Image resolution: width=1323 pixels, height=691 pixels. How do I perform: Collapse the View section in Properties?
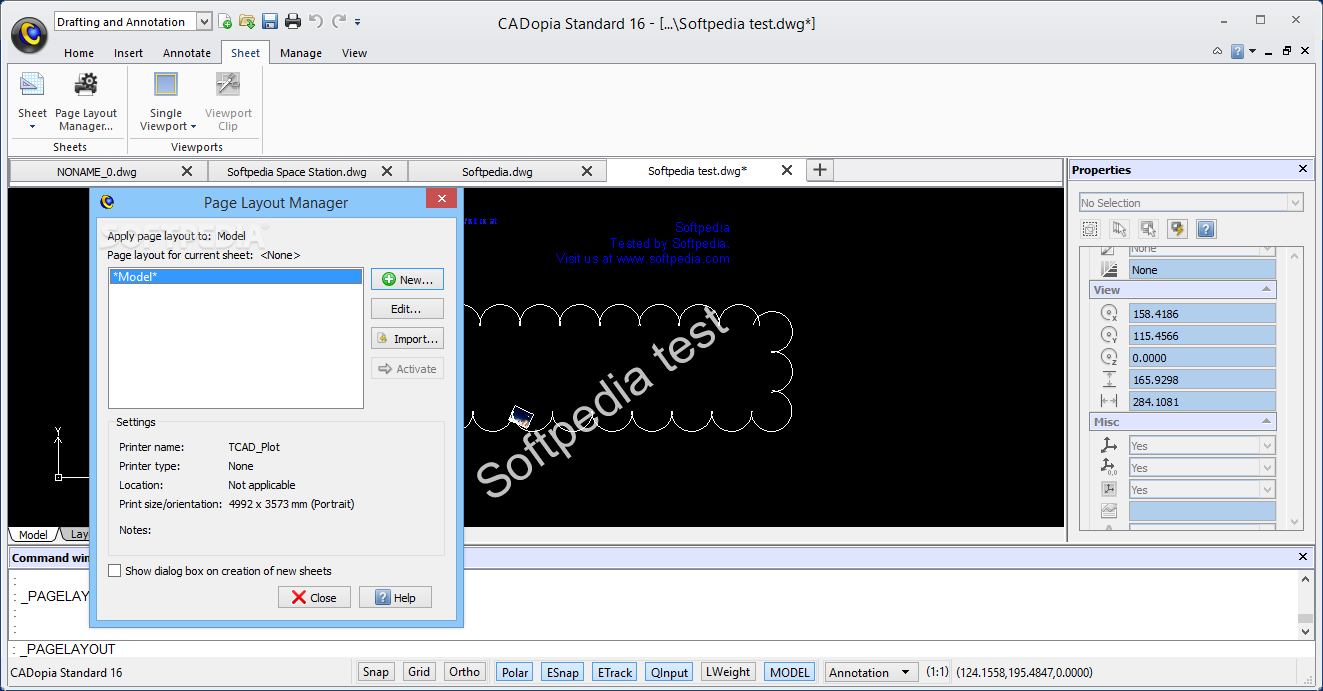click(1268, 290)
